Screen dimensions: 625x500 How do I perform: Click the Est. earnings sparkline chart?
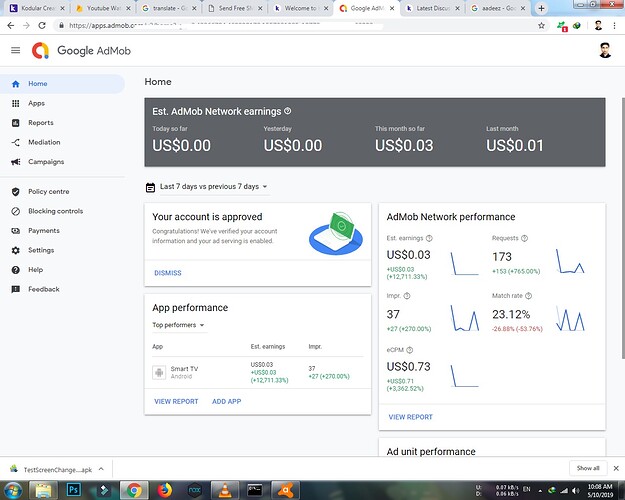pos(464,263)
